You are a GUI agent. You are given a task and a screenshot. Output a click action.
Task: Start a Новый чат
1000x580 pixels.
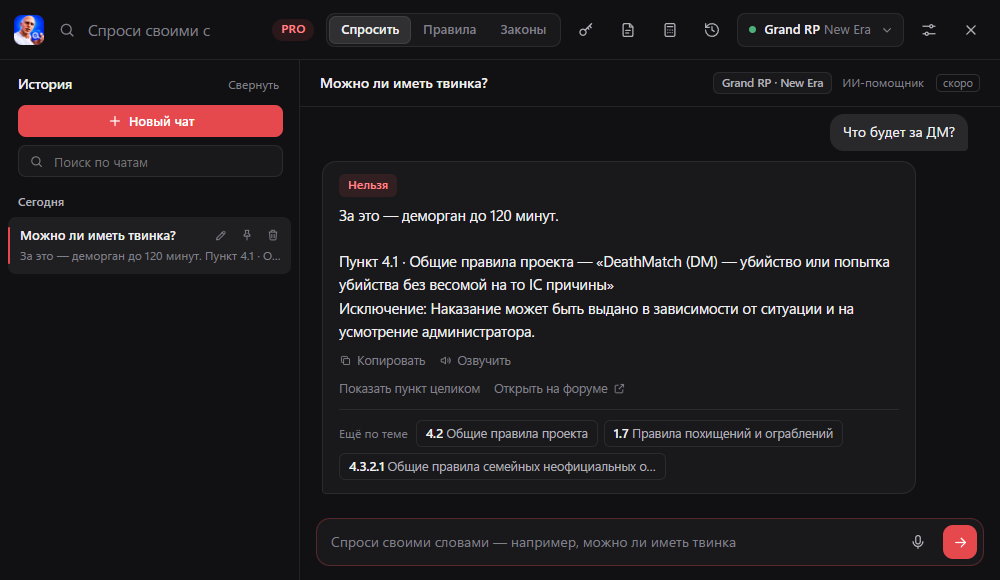[151, 121]
